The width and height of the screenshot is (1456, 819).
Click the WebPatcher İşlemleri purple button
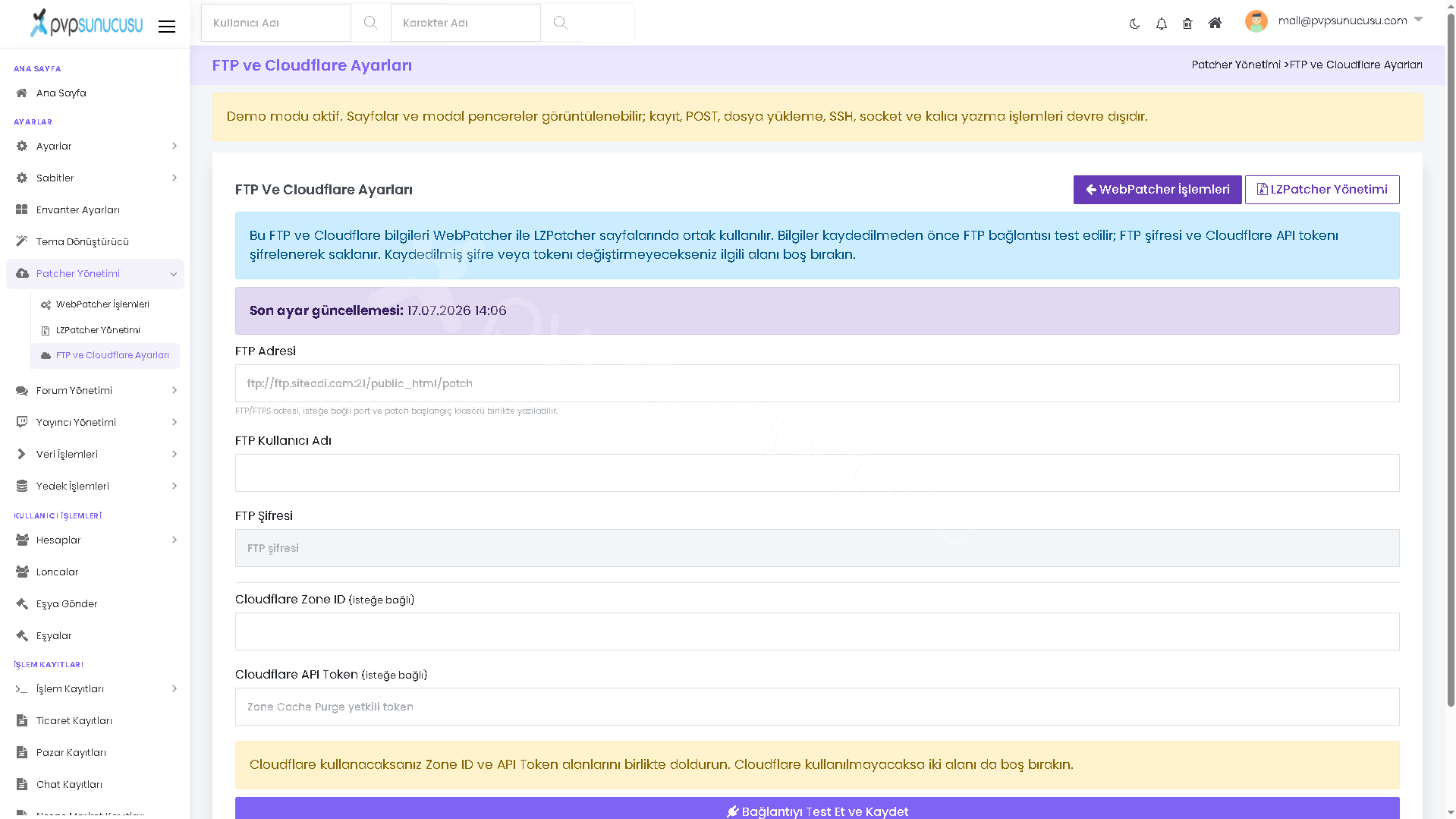click(x=1157, y=190)
